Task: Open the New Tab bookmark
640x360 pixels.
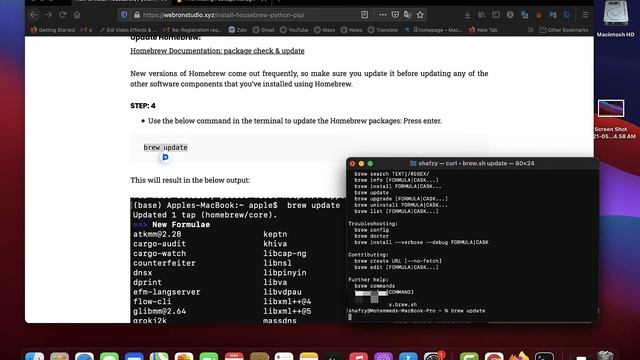Action: click(x=483, y=30)
